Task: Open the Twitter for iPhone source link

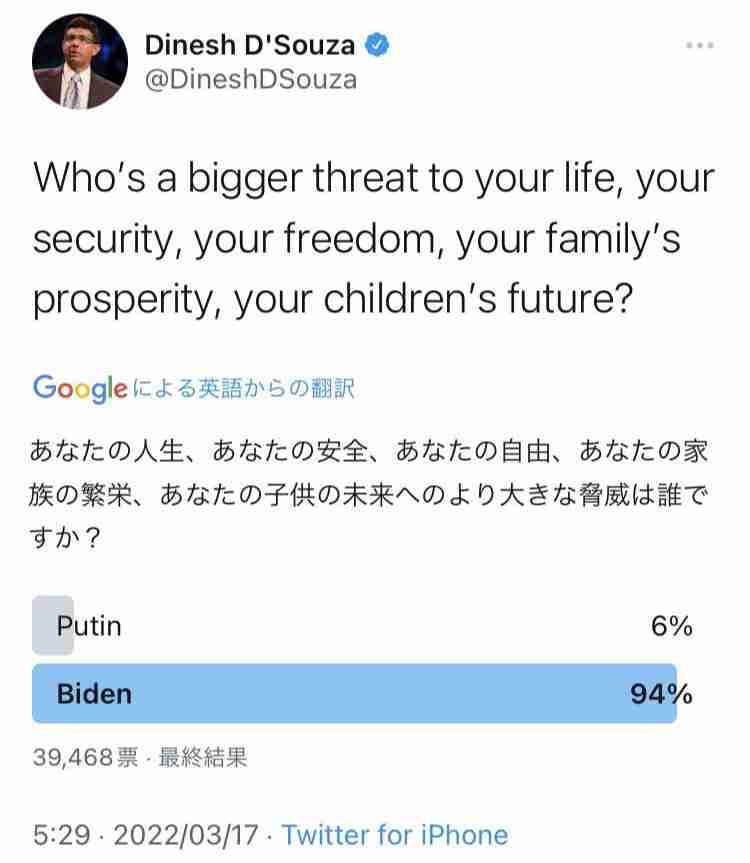Action: pyautogui.click(x=395, y=835)
